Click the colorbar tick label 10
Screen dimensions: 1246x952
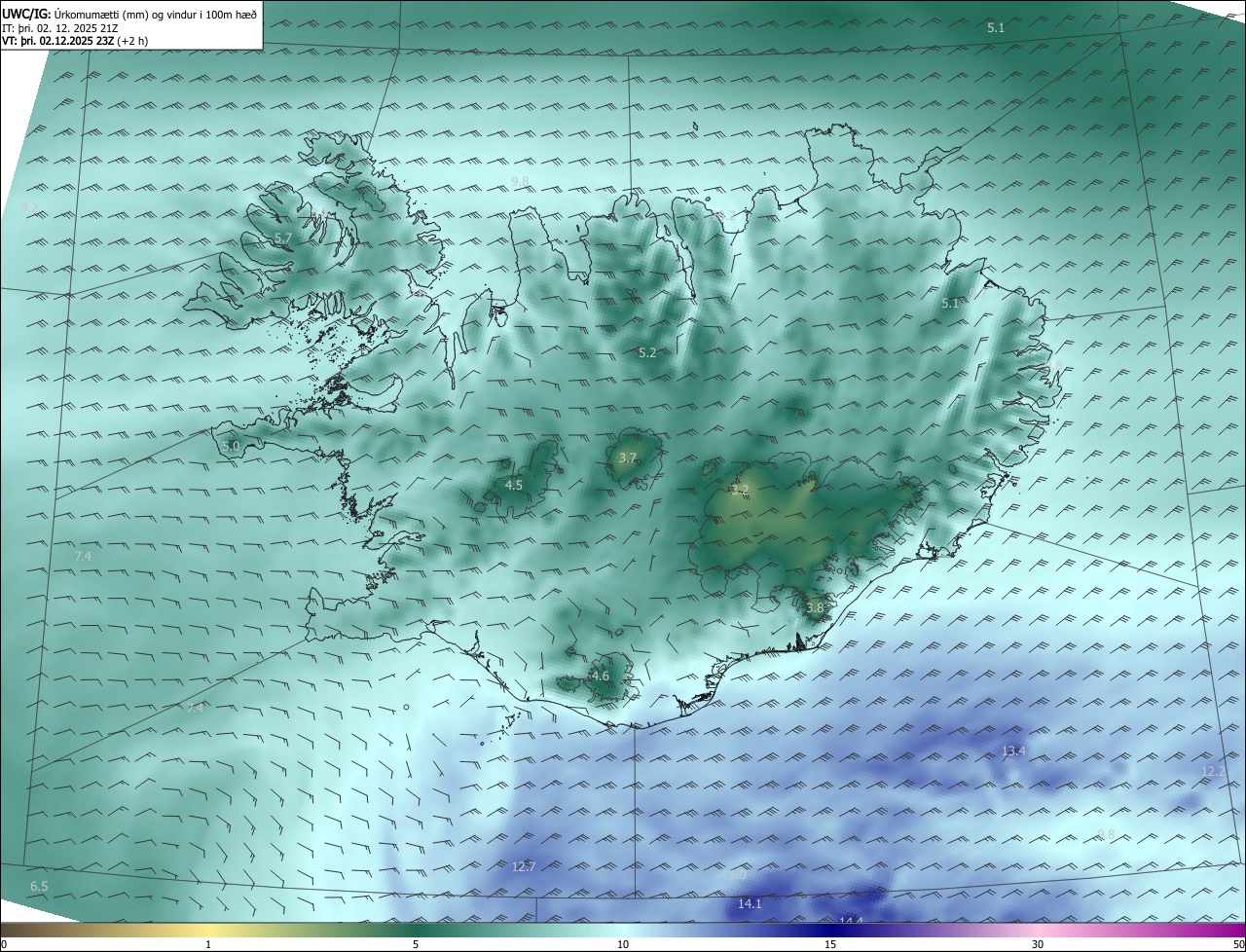pos(623,944)
